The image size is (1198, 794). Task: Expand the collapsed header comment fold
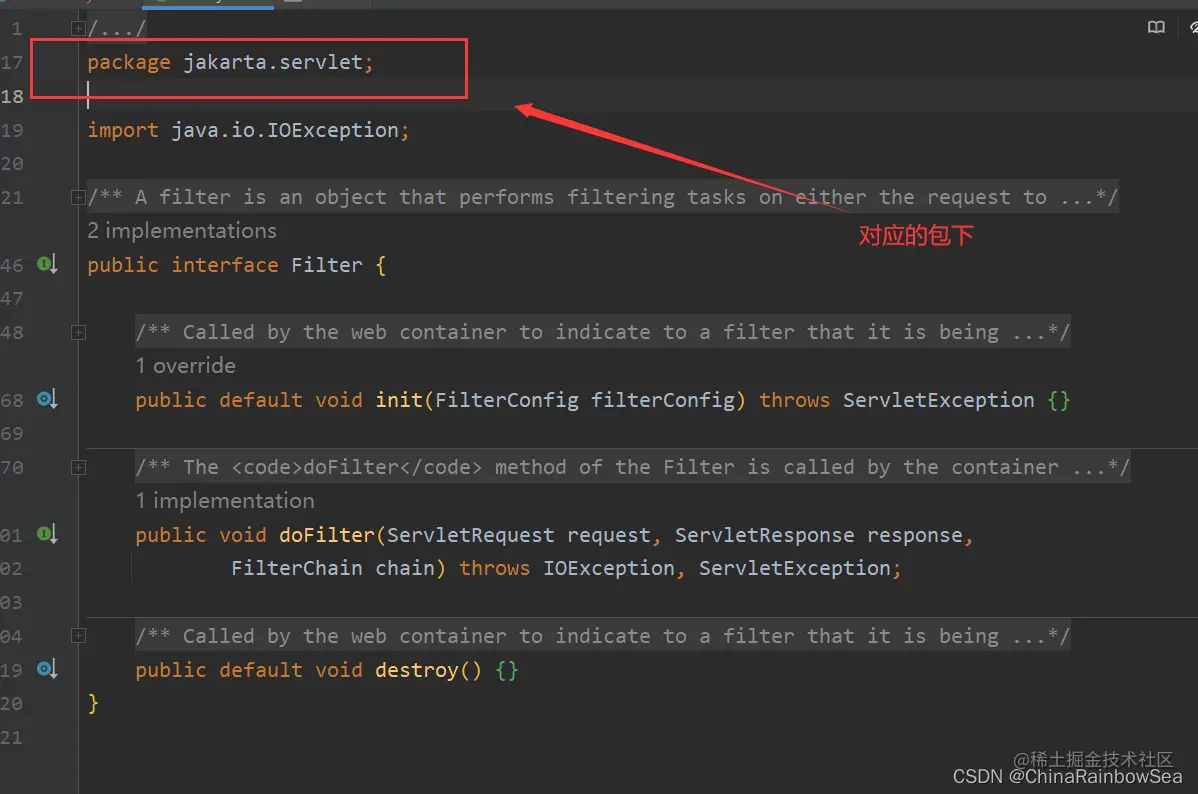[78, 28]
